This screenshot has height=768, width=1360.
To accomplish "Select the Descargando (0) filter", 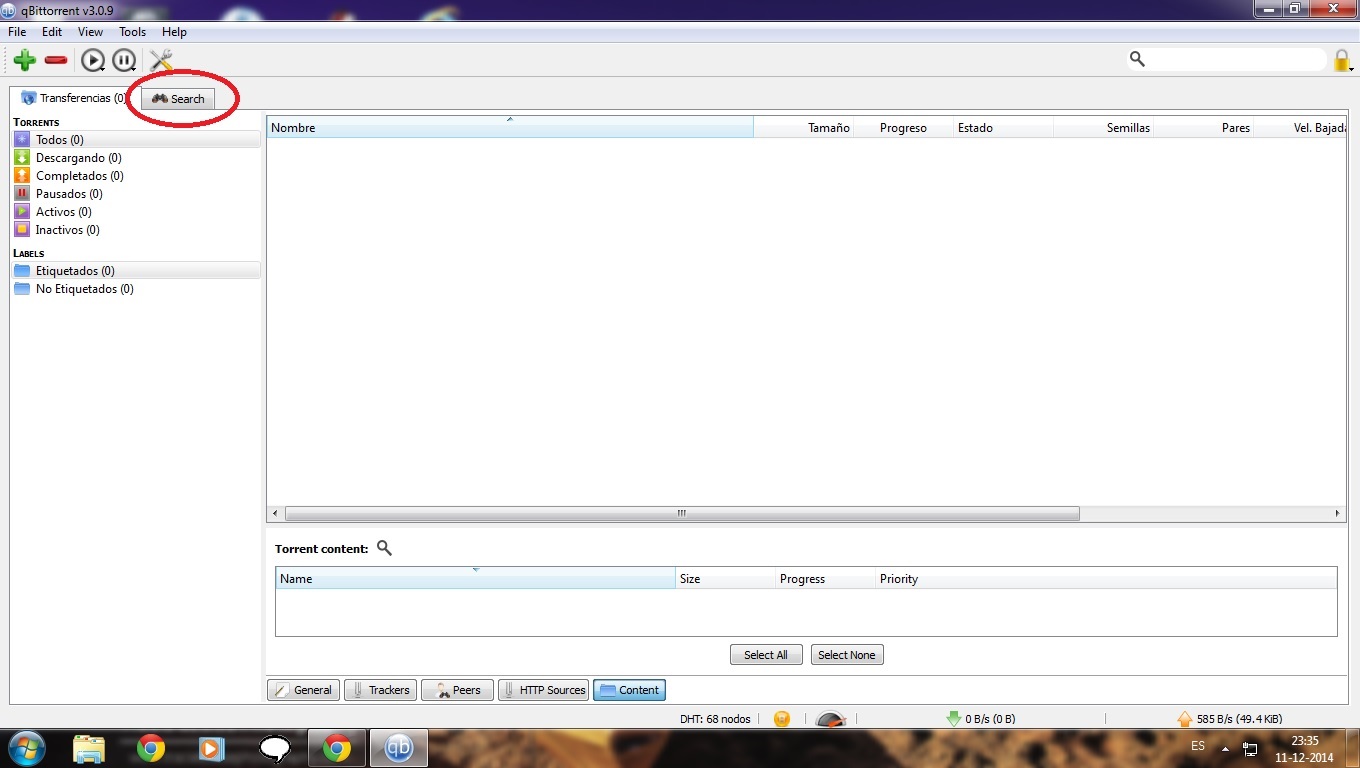I will [x=136, y=158].
